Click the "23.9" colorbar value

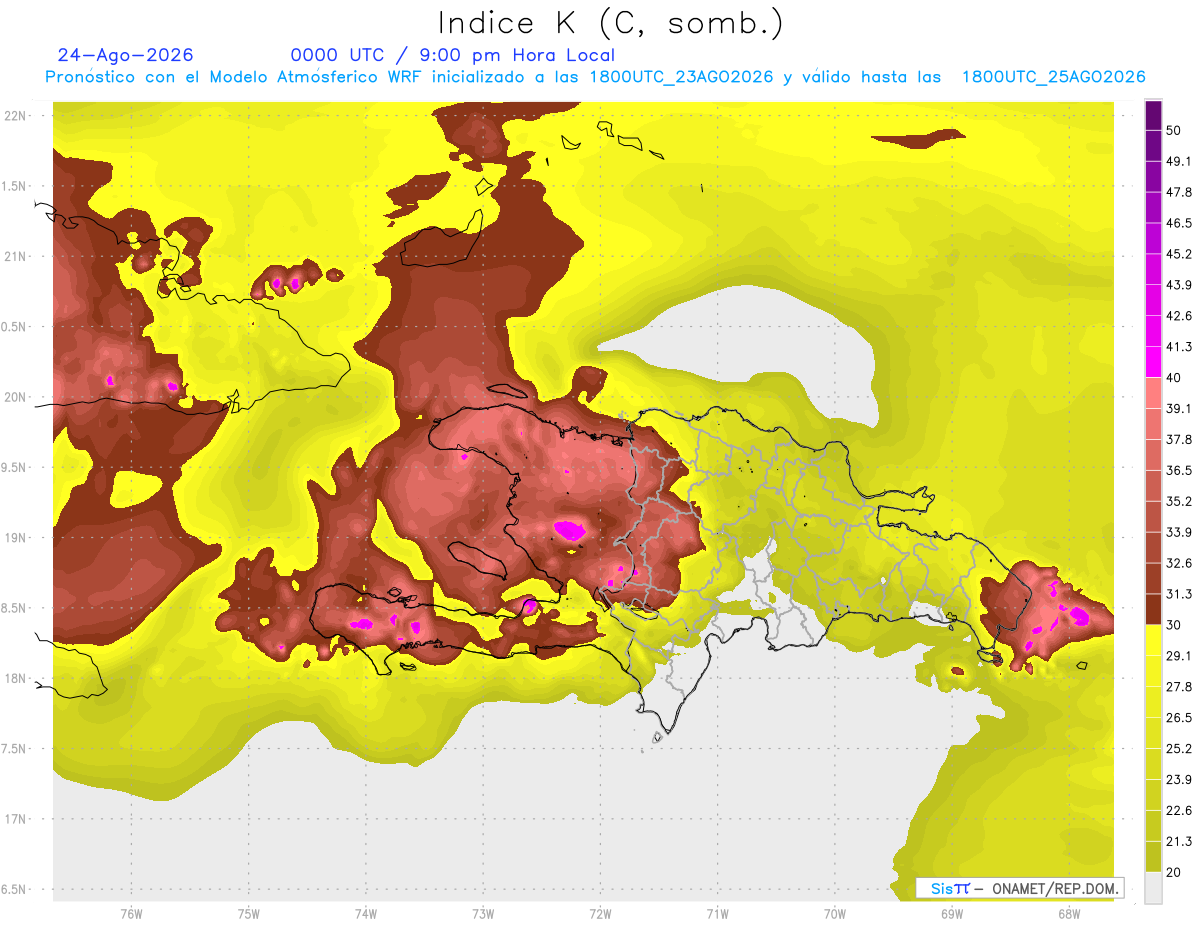(x=1179, y=779)
